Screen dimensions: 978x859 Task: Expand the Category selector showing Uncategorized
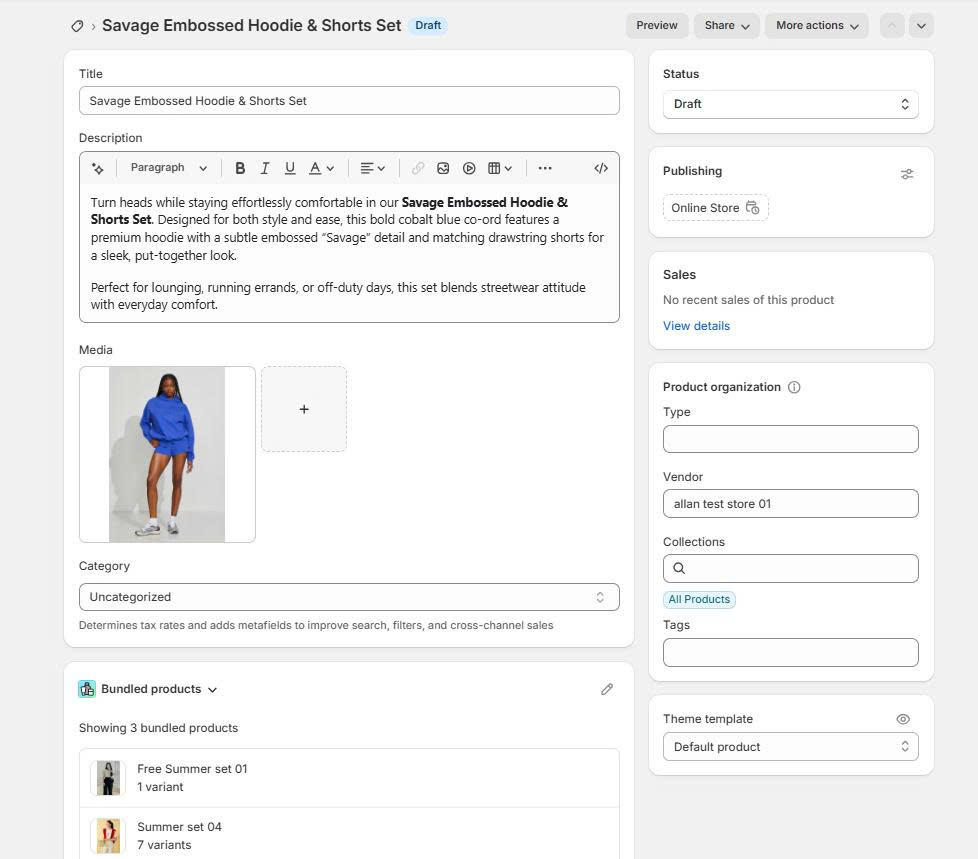349,597
